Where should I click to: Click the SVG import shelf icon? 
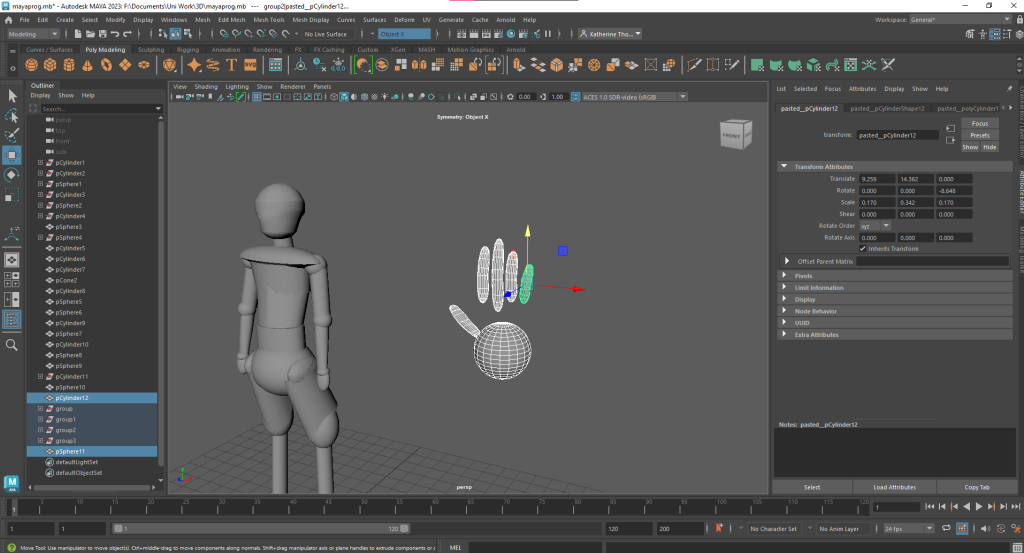[250, 65]
